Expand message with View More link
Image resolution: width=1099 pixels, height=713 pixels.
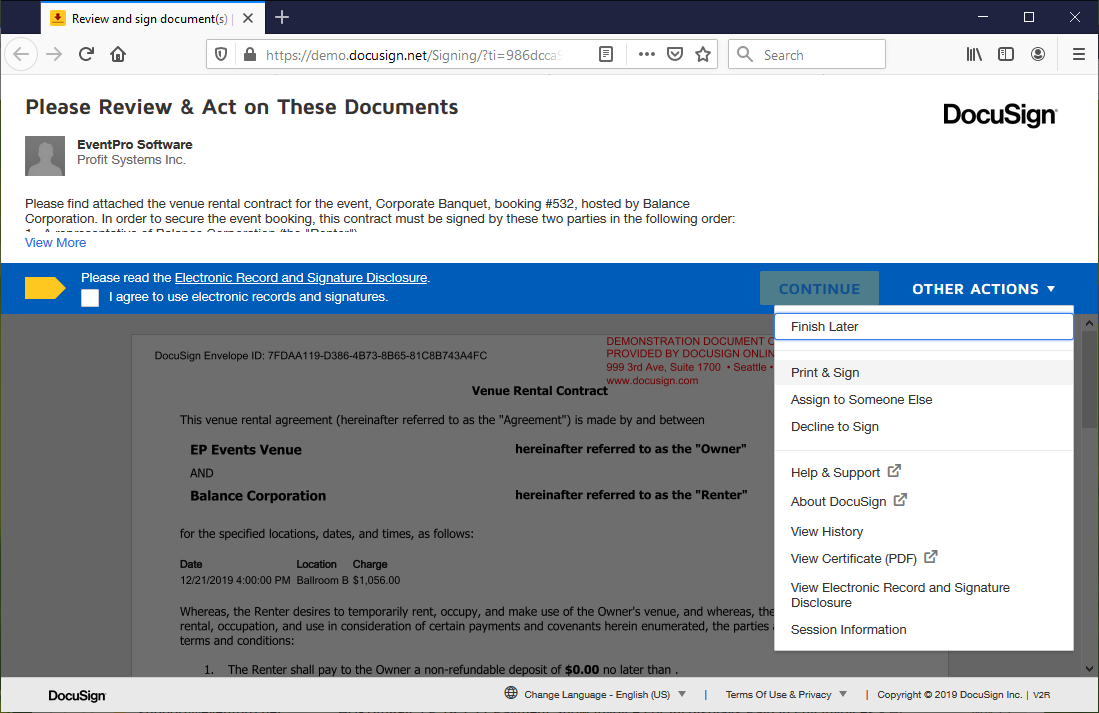[x=55, y=243]
